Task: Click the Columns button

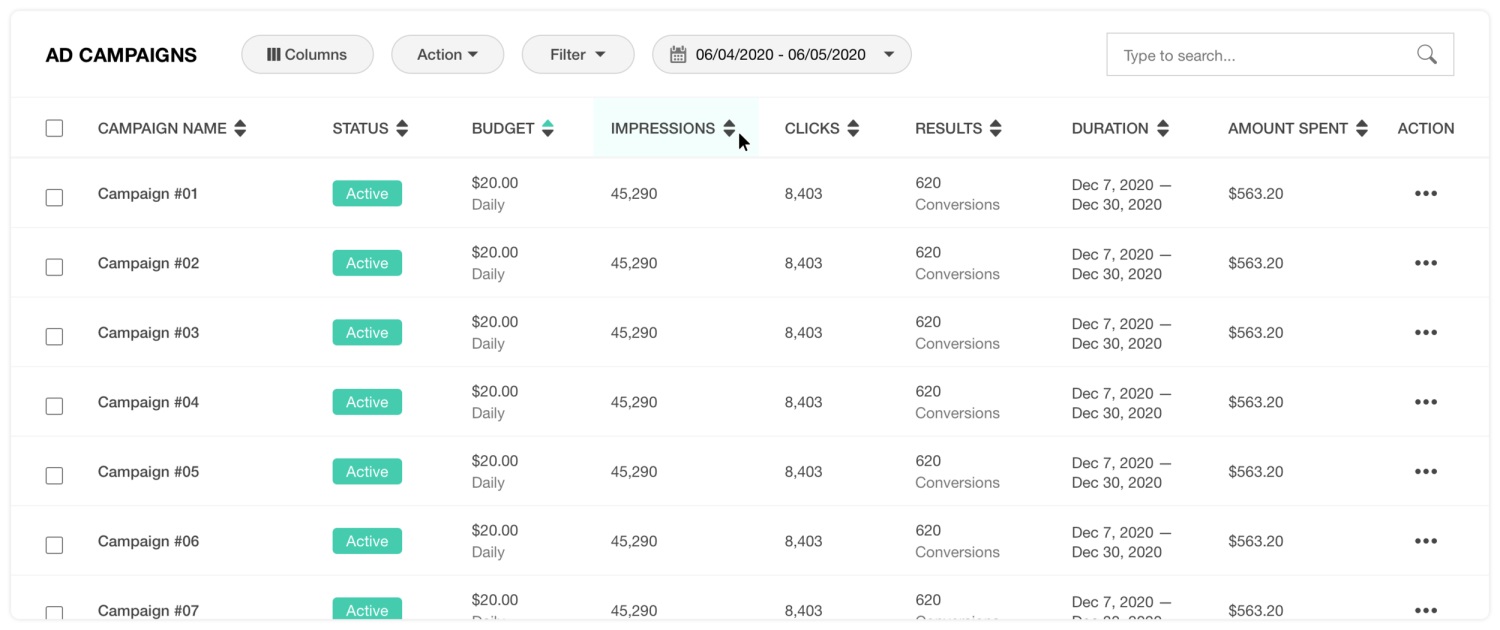Action: [307, 55]
